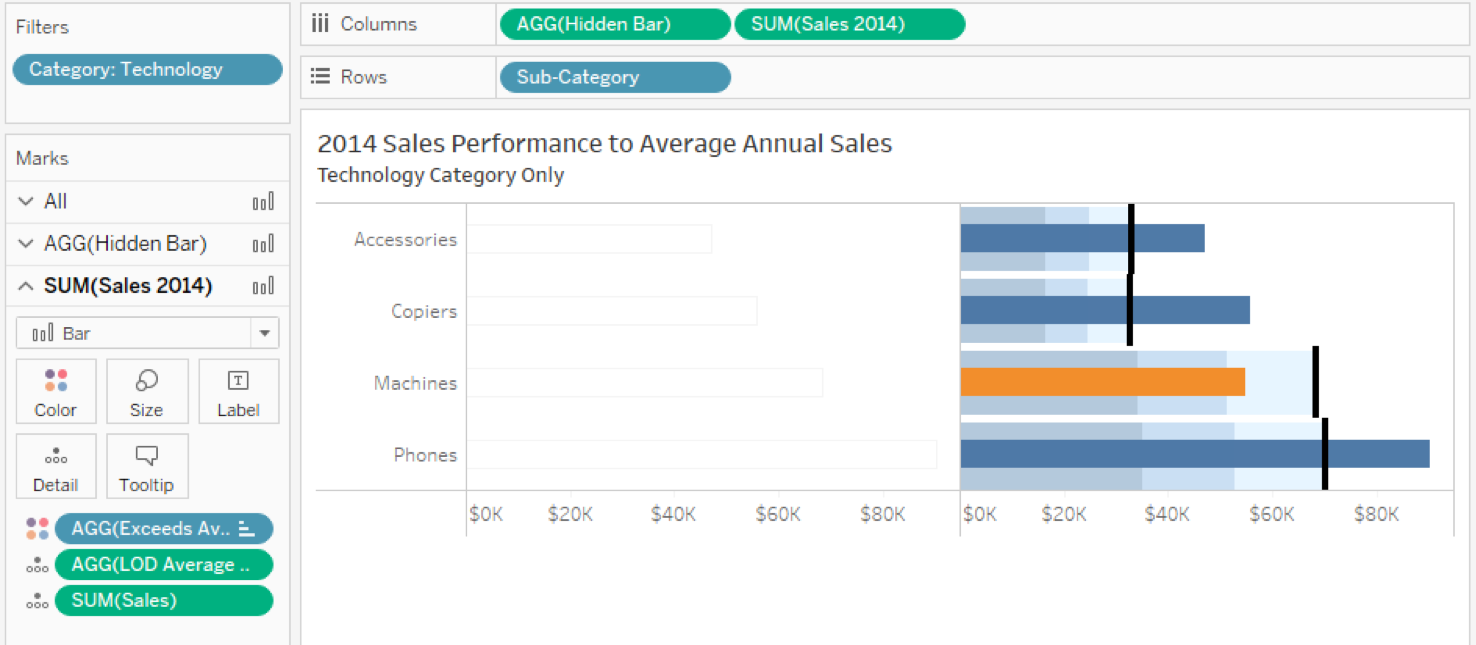Viewport: 1476px width, 645px height.
Task: Click the color legend dots beside AGG(Exceeds pill
Action: tap(37, 528)
